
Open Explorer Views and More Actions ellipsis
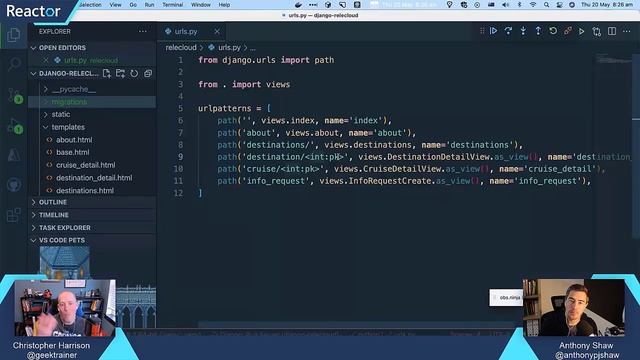[x=142, y=31]
